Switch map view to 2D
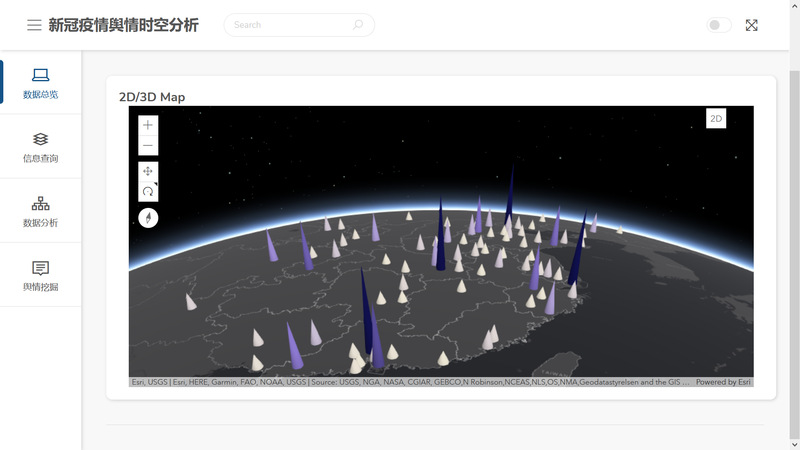This screenshot has height=450, width=800. (716, 118)
